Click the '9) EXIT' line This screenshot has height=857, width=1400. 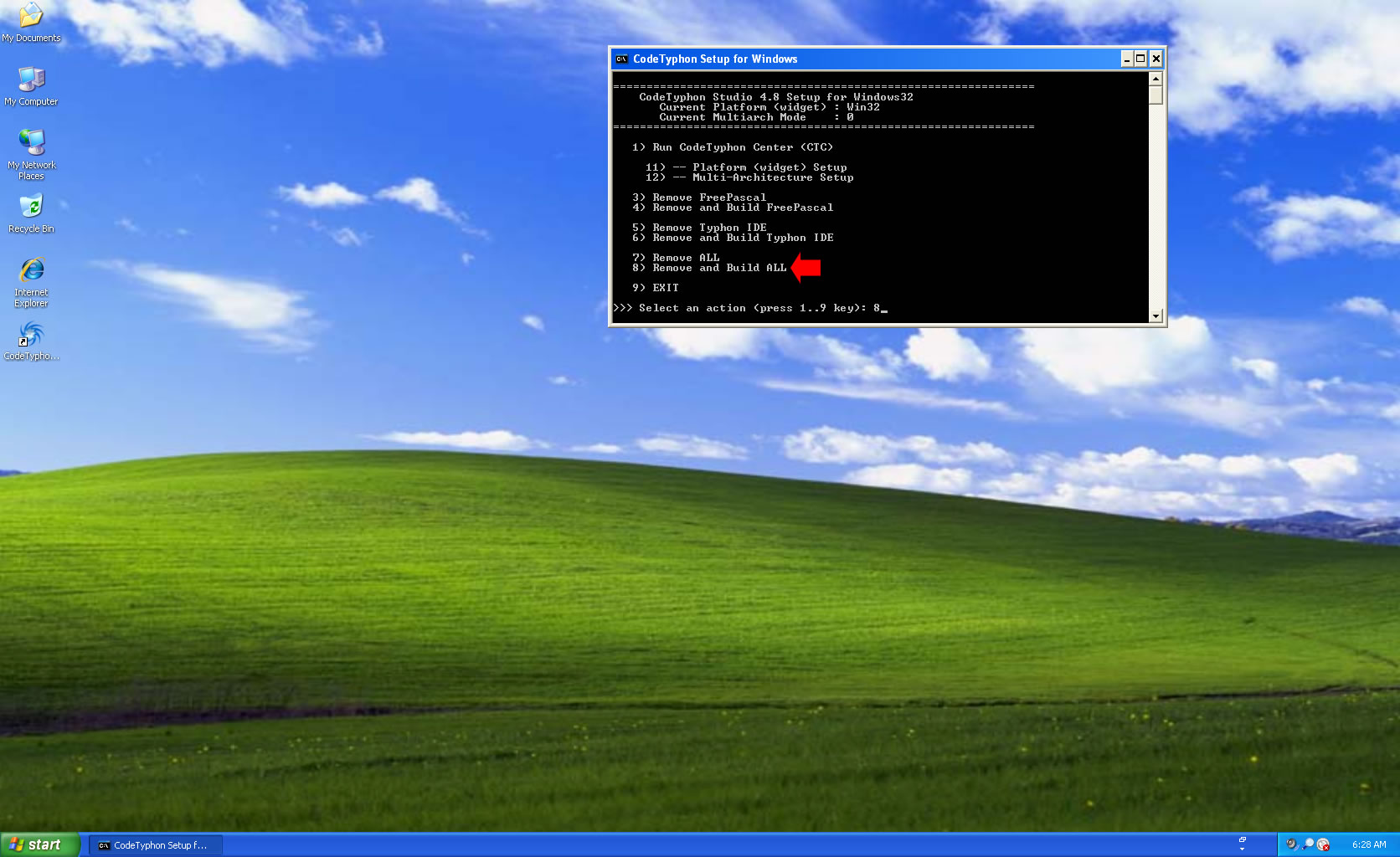click(656, 288)
